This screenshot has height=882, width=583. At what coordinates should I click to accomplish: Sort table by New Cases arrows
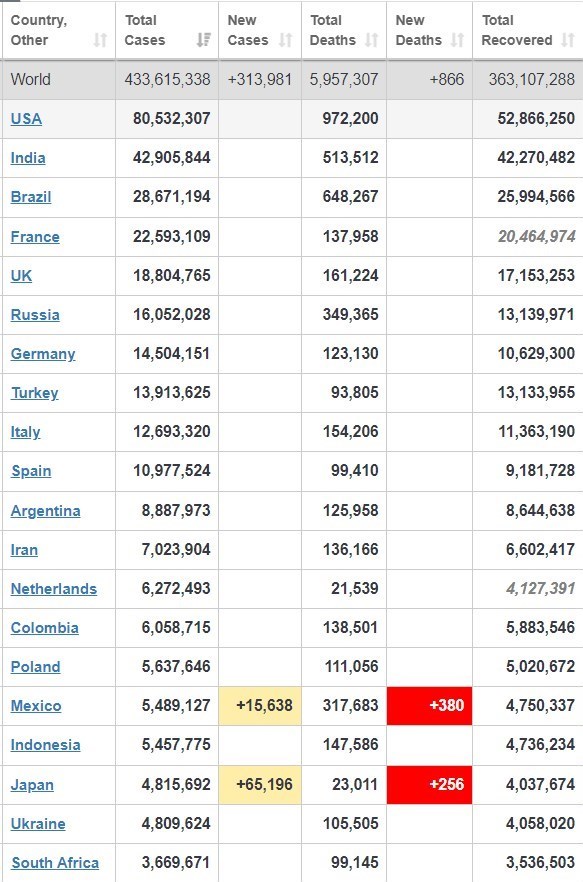[286, 40]
